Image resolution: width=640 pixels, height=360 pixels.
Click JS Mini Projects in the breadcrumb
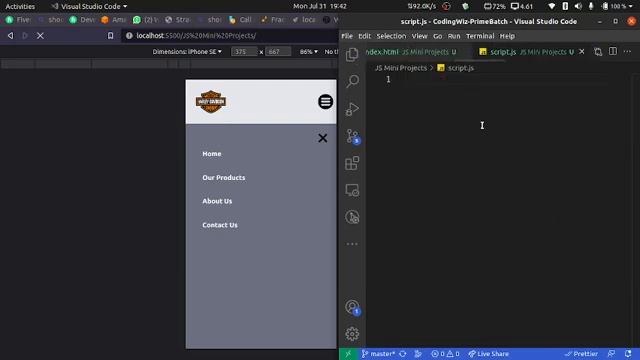(x=401, y=68)
